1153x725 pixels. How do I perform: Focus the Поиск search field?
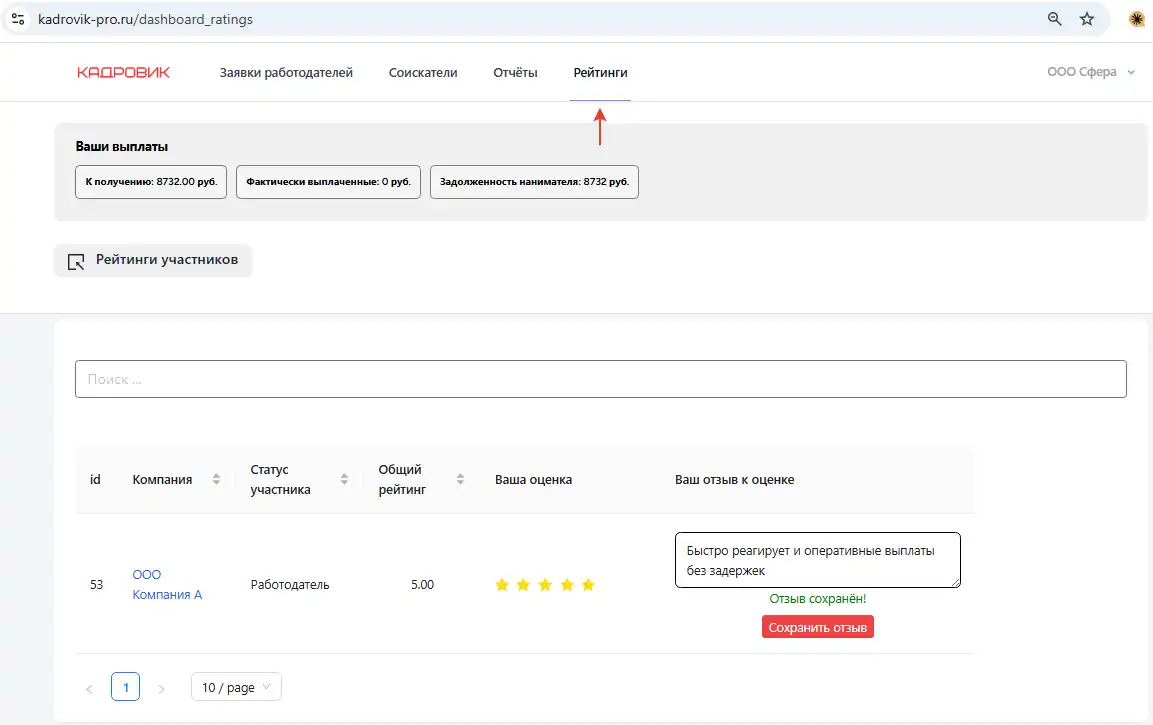[600, 379]
